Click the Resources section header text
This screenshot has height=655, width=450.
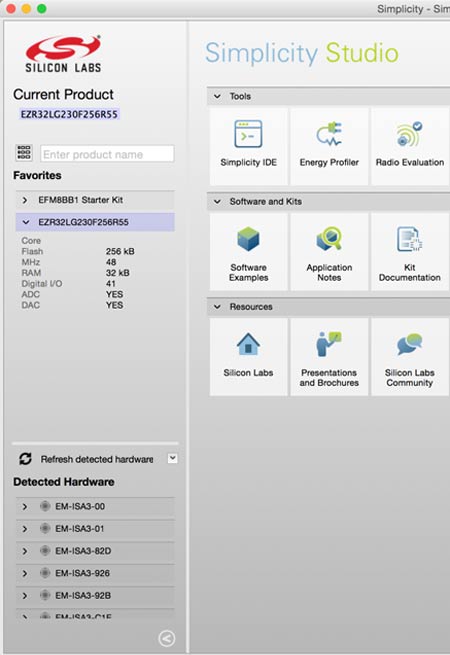click(251, 307)
